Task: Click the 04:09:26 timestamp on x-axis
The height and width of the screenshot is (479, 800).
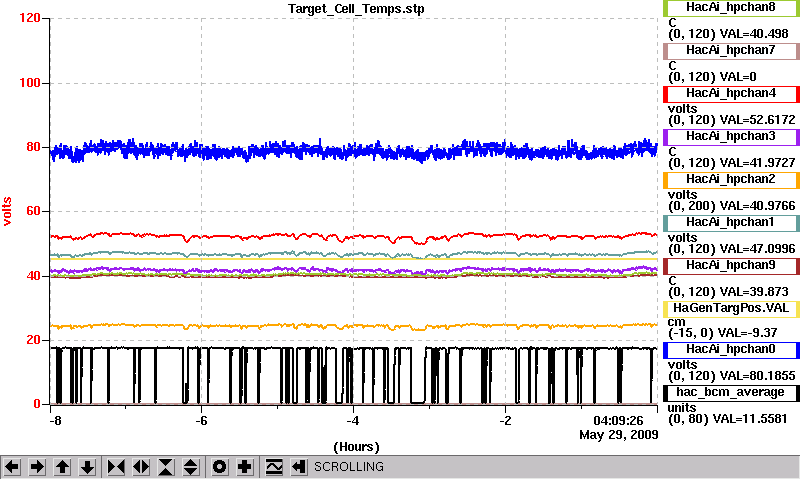Action: (x=618, y=421)
